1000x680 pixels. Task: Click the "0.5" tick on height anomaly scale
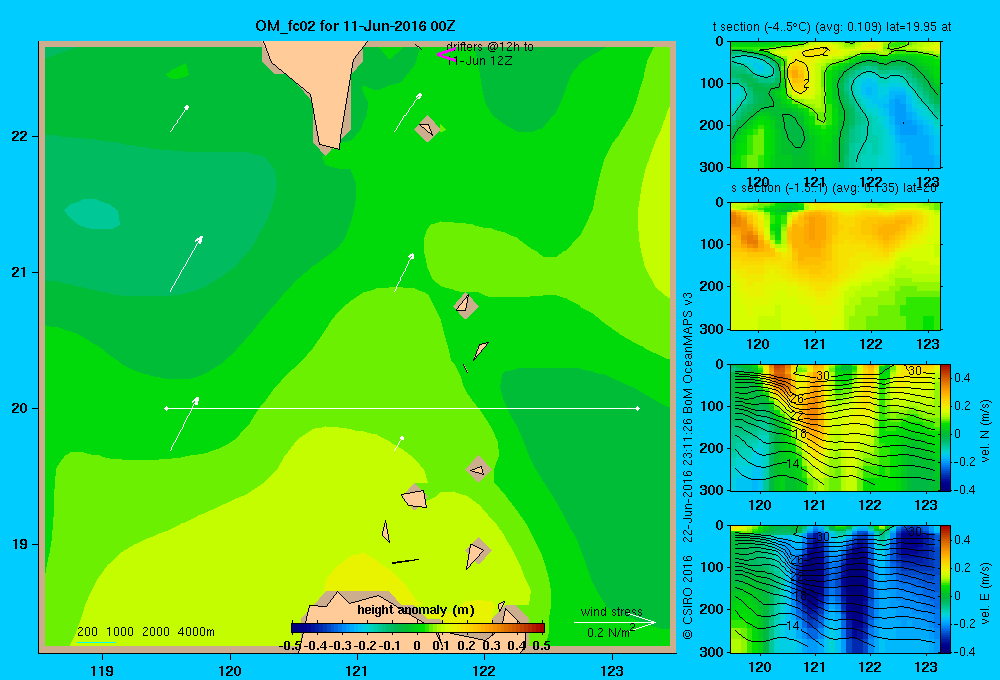(x=541, y=646)
